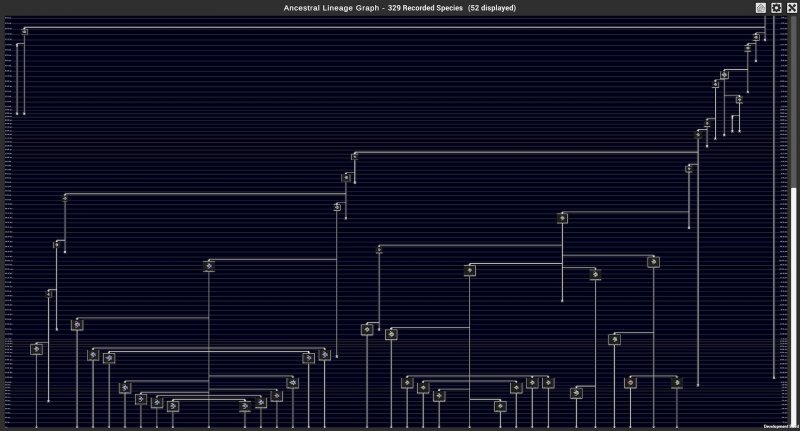This screenshot has width=800, height=431.
Task: Click the long vertical lineage line at far right
Action: pyautogui.click(x=775, y=200)
